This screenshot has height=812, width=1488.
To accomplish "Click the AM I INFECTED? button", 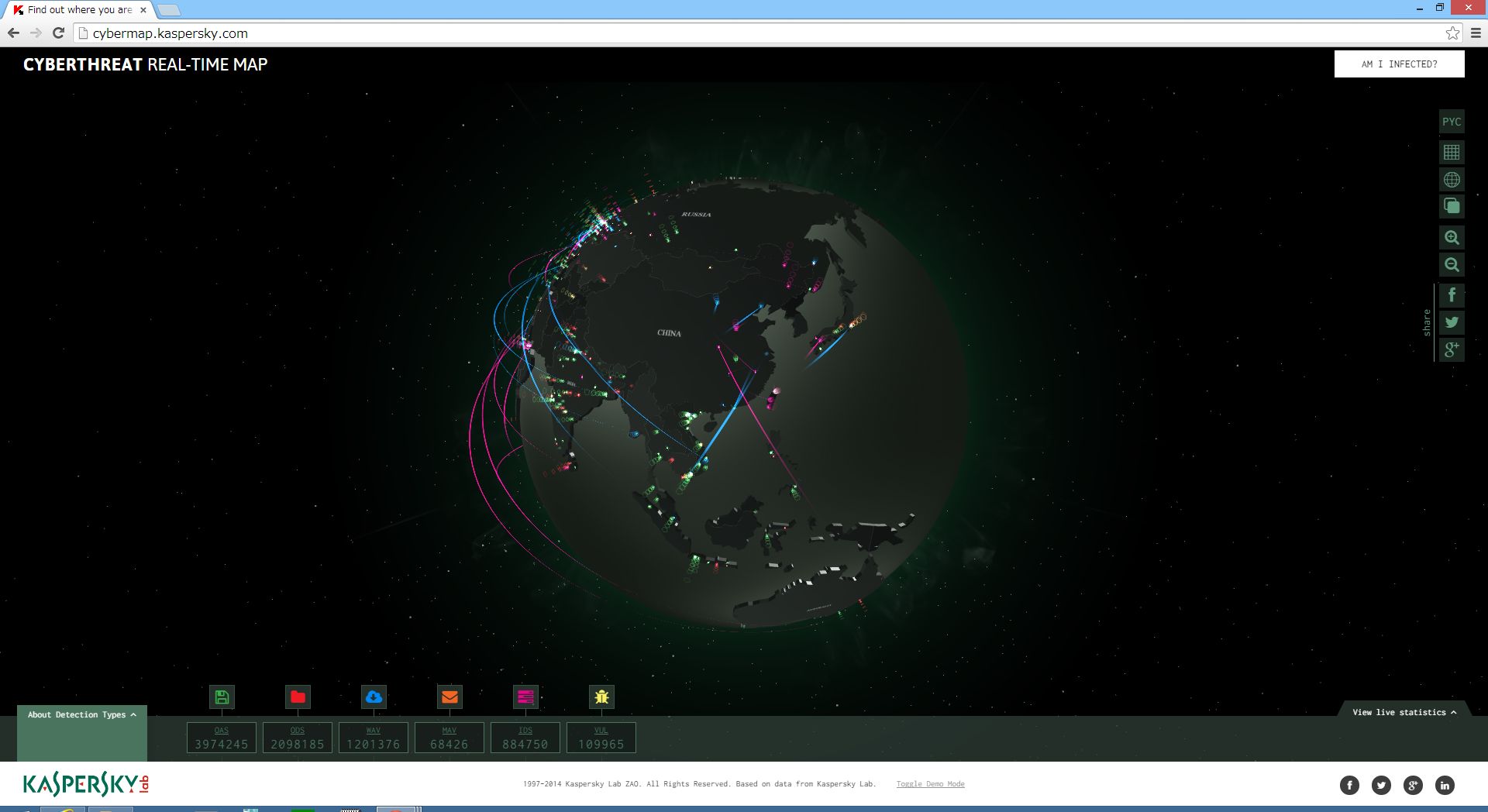I will click(x=1399, y=64).
